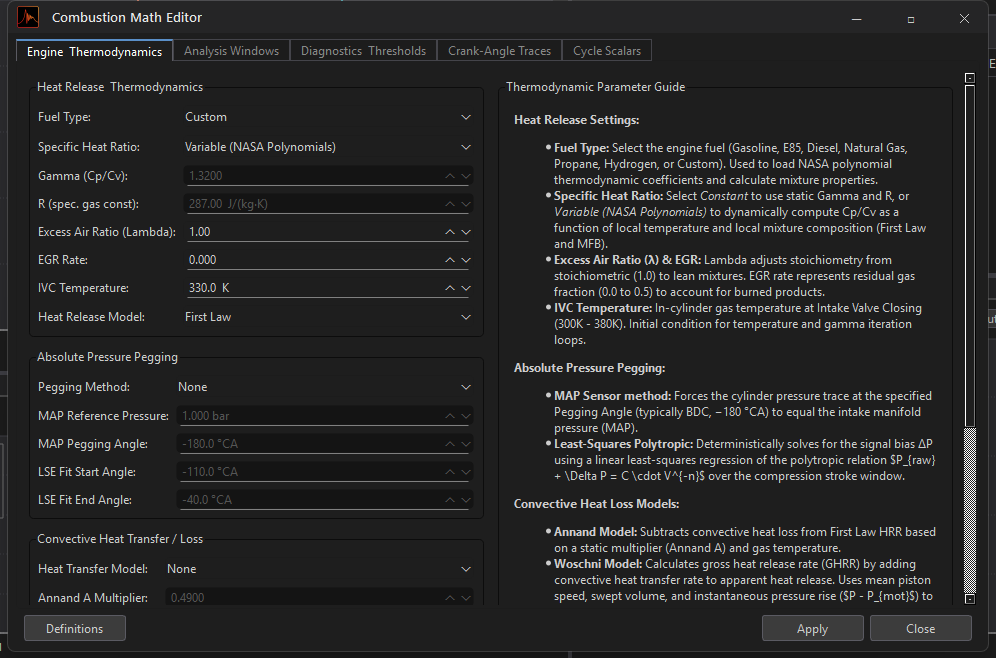Open the Pegging Method dropdown
The width and height of the screenshot is (996, 658).
click(324, 387)
